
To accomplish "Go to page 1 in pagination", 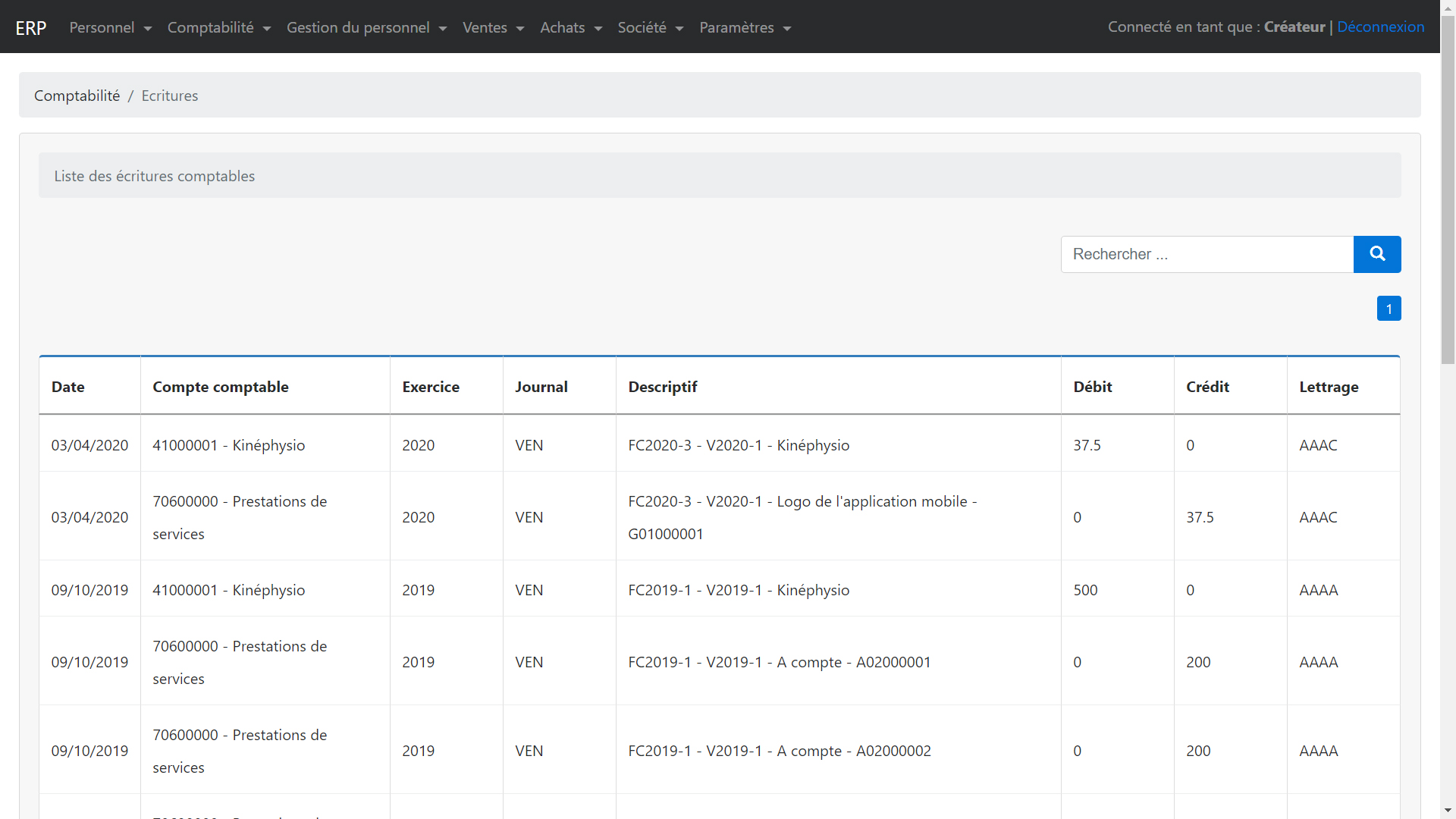I will [1389, 309].
